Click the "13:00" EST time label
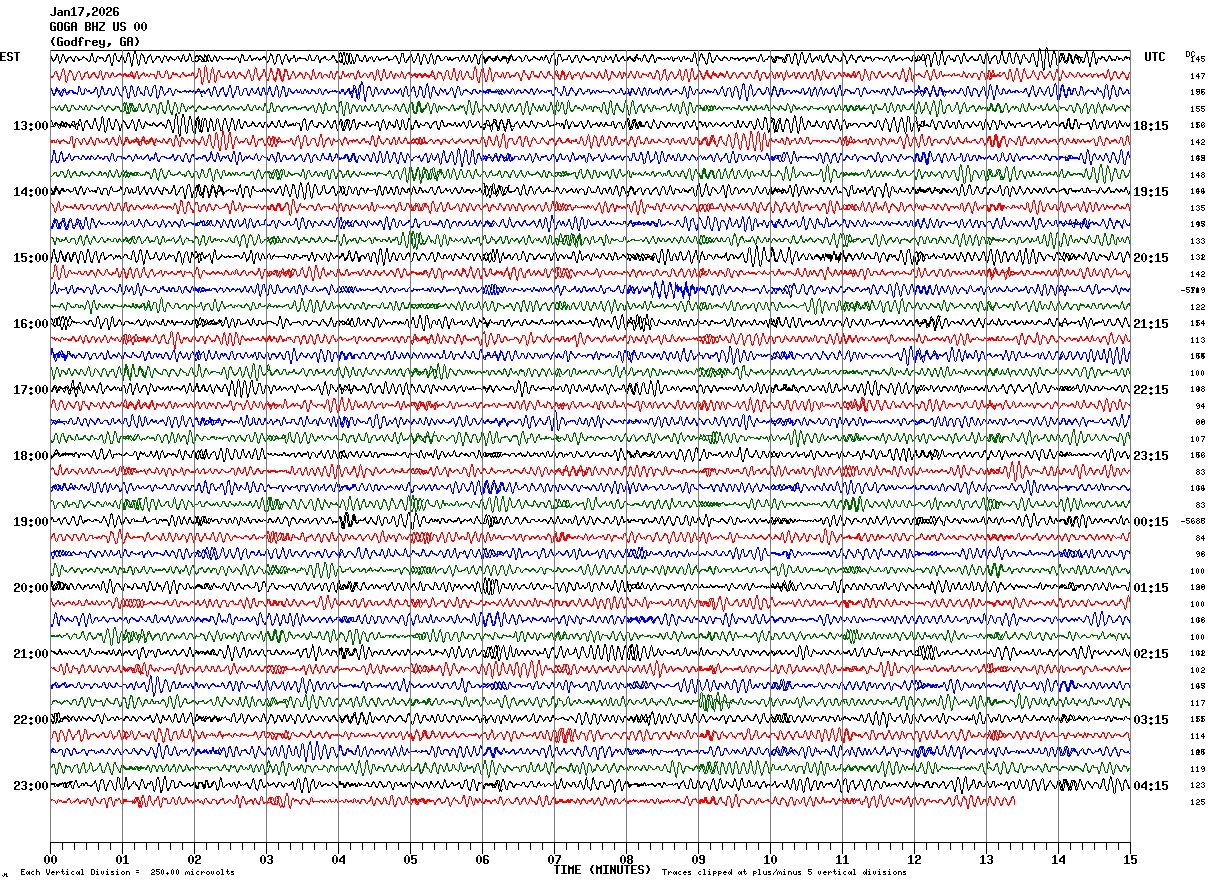 pyautogui.click(x=31, y=126)
